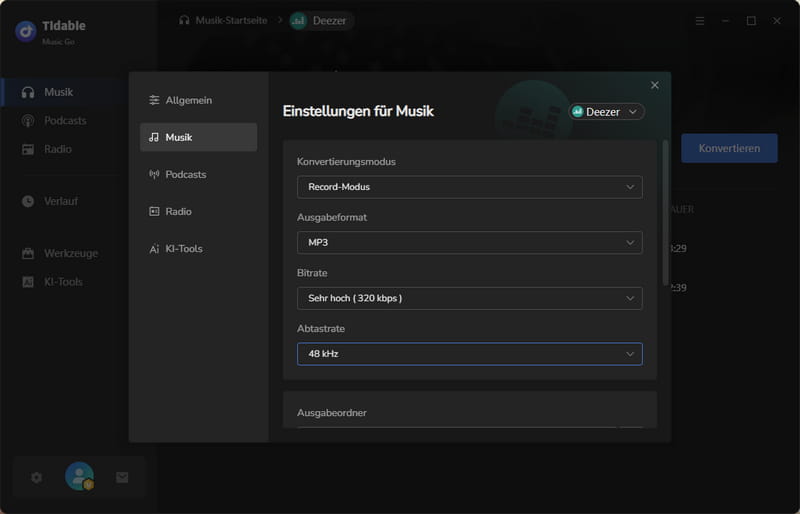The image size is (800, 514).
Task: Click the broadcast icon beside settings Podcasts
Action: click(154, 175)
